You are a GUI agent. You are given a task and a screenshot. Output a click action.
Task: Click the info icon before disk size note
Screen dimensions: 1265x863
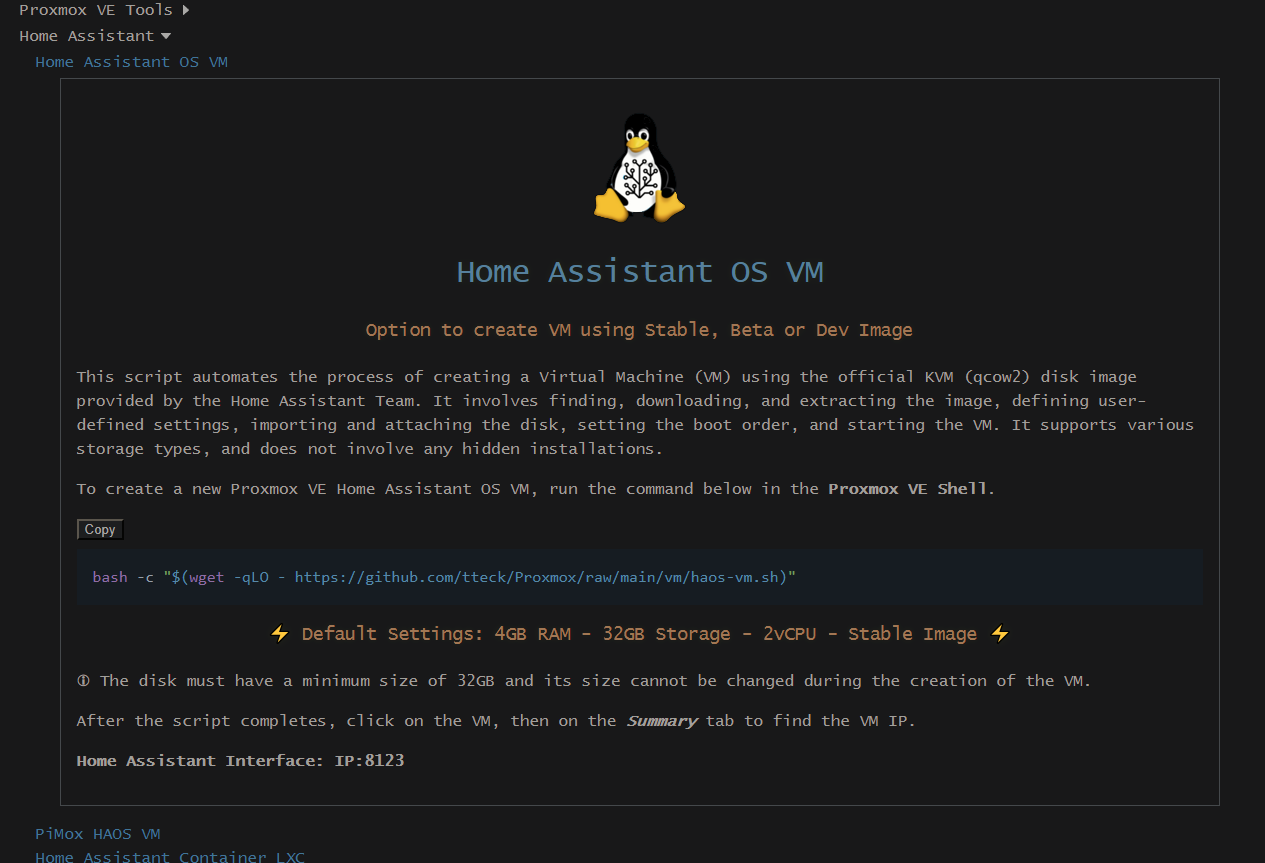(83, 681)
